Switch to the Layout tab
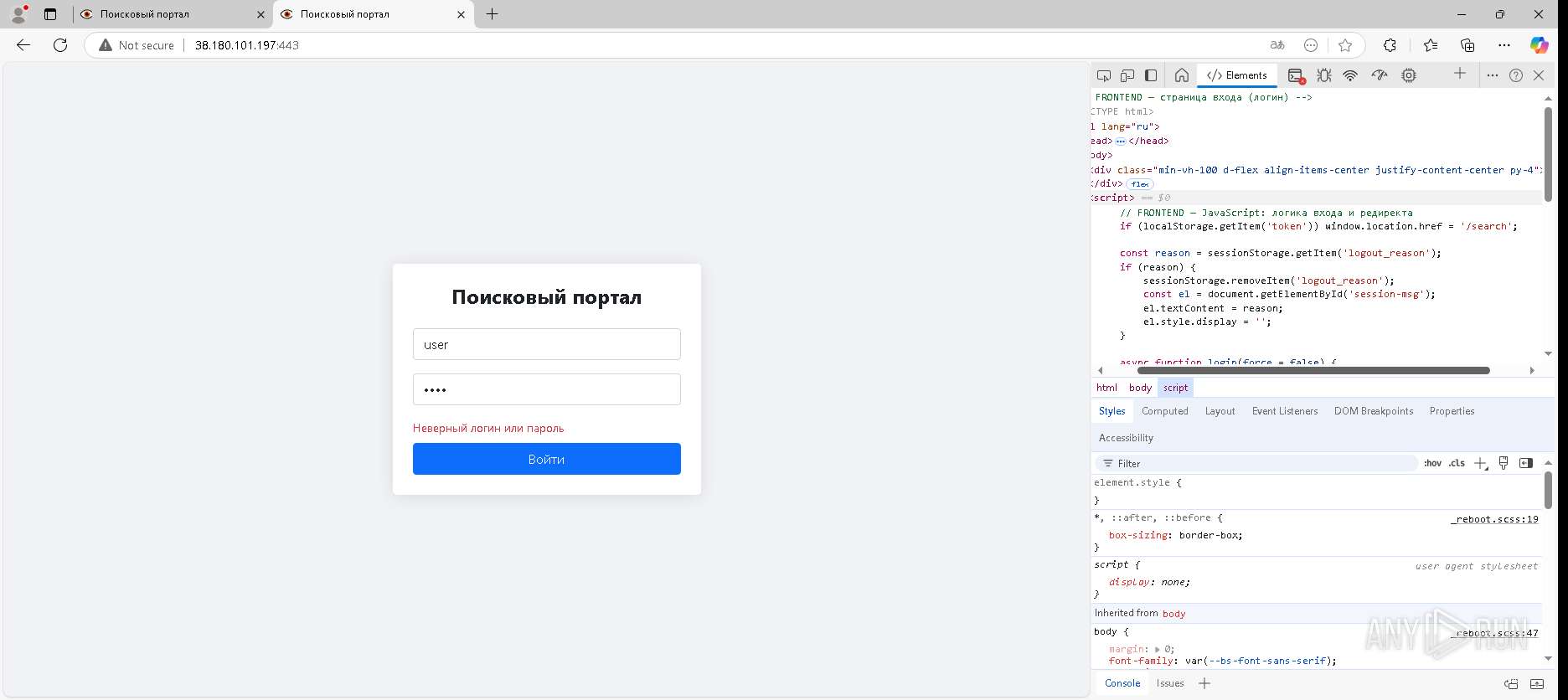Image resolution: width=1568 pixels, height=700 pixels. coord(1220,411)
